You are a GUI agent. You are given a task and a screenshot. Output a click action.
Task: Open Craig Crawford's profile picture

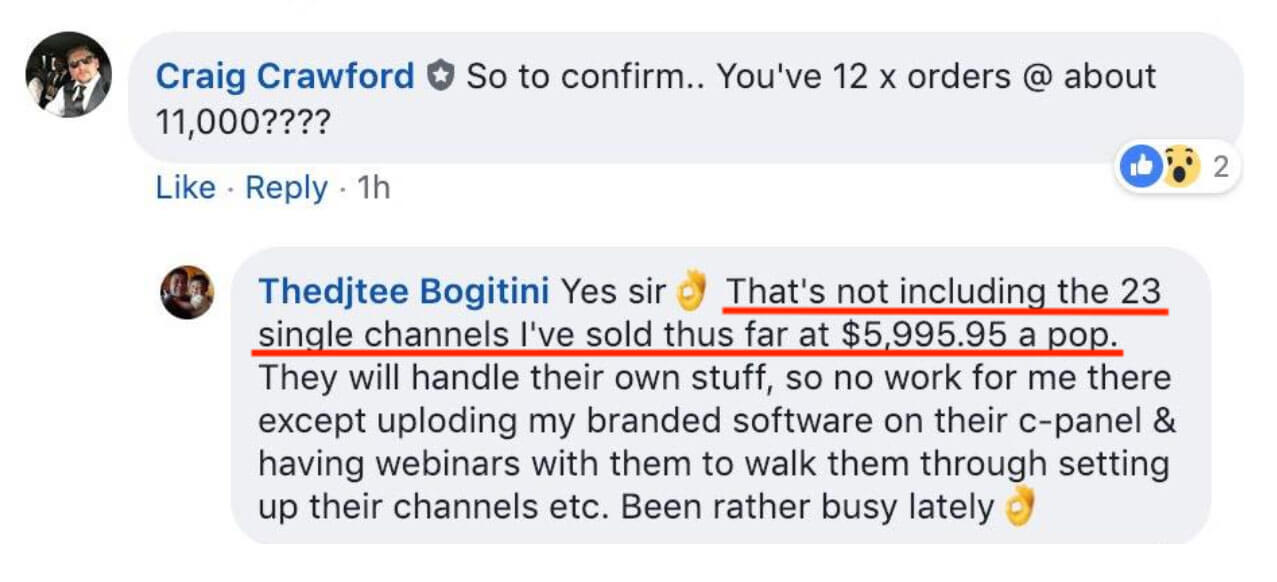point(69,75)
